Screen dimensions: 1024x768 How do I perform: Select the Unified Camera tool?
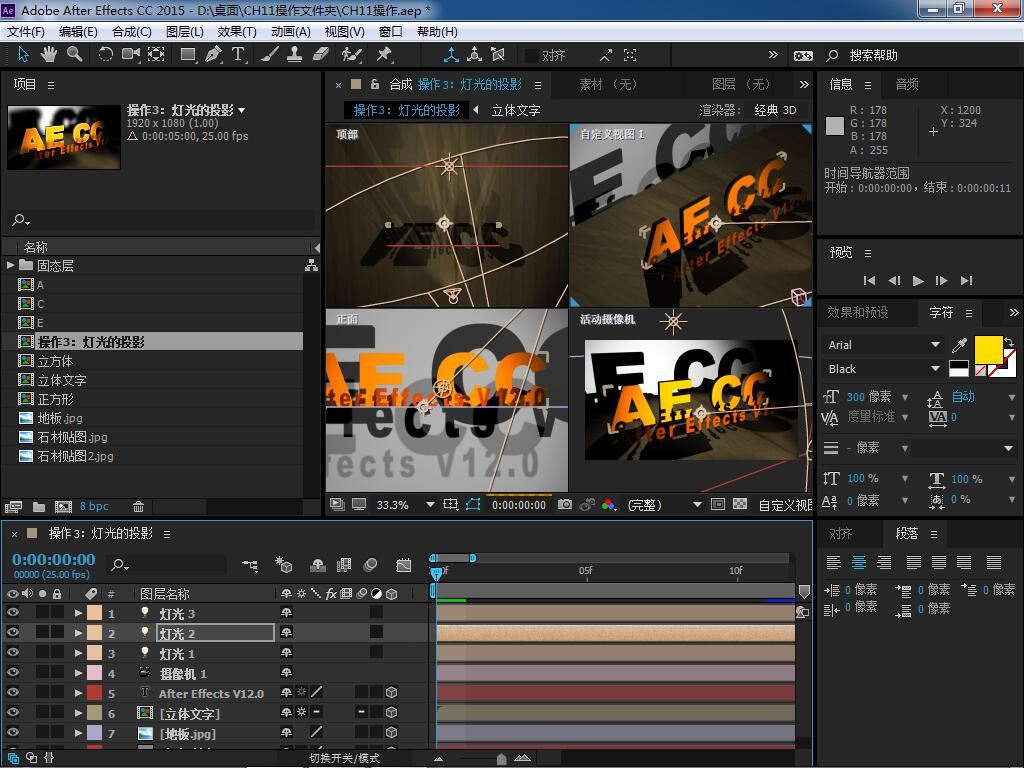pos(131,55)
